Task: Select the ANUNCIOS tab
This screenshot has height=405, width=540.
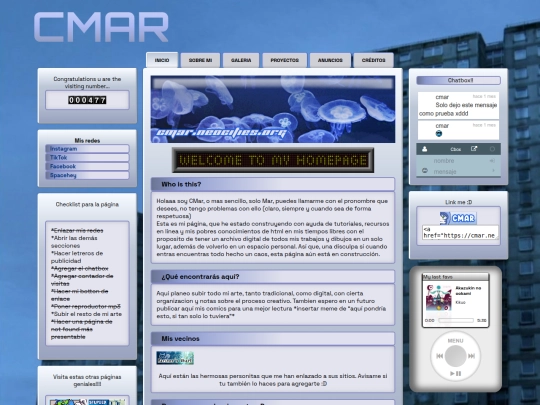Action: click(x=330, y=60)
